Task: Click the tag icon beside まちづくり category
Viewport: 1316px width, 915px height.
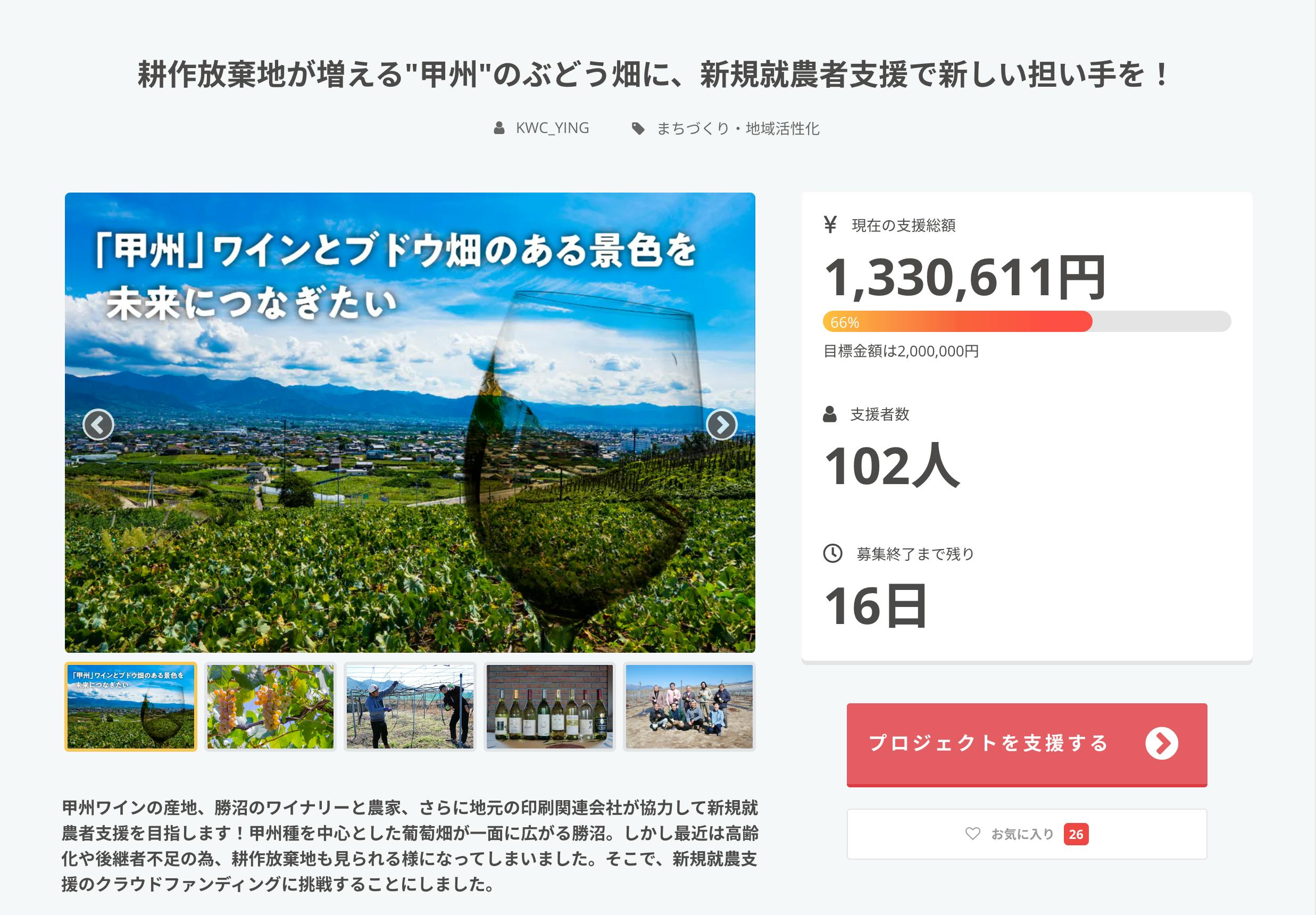Action: pos(637,128)
